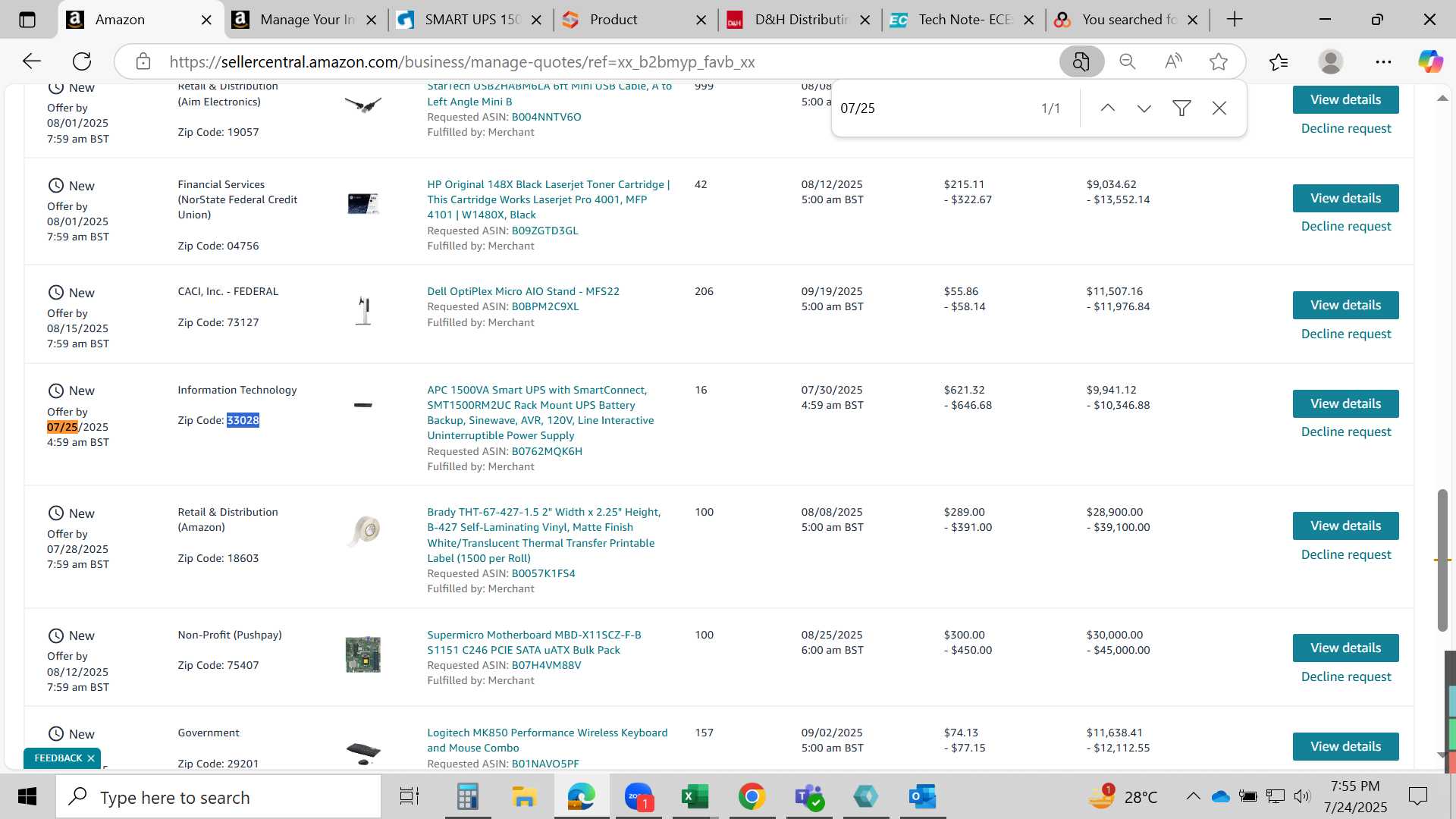Open Edge Settings and more menu
Image resolution: width=1456 pixels, height=819 pixels.
(x=1383, y=61)
